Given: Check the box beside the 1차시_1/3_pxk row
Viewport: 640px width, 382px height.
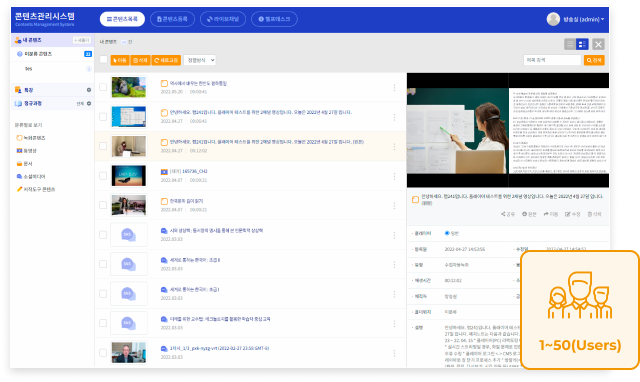Looking at the screenshot, I should pyautogui.click(x=103, y=353).
